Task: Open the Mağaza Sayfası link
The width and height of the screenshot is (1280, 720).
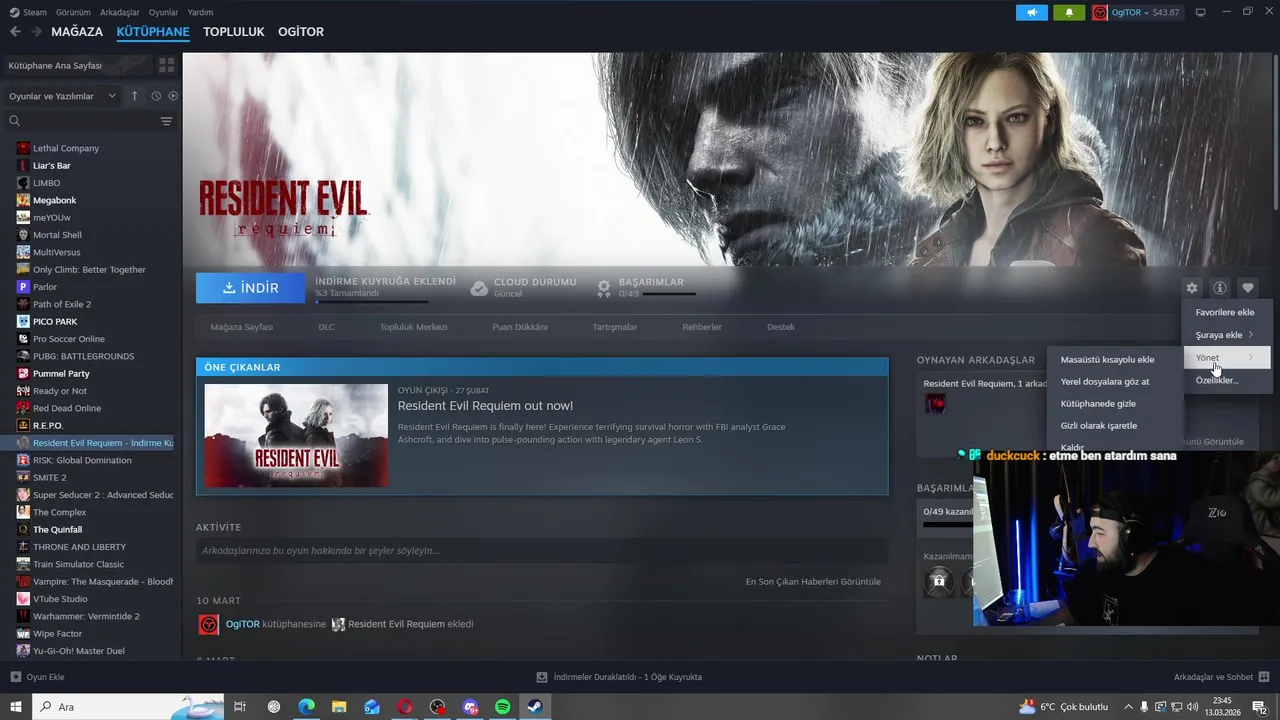Action: pos(242,327)
